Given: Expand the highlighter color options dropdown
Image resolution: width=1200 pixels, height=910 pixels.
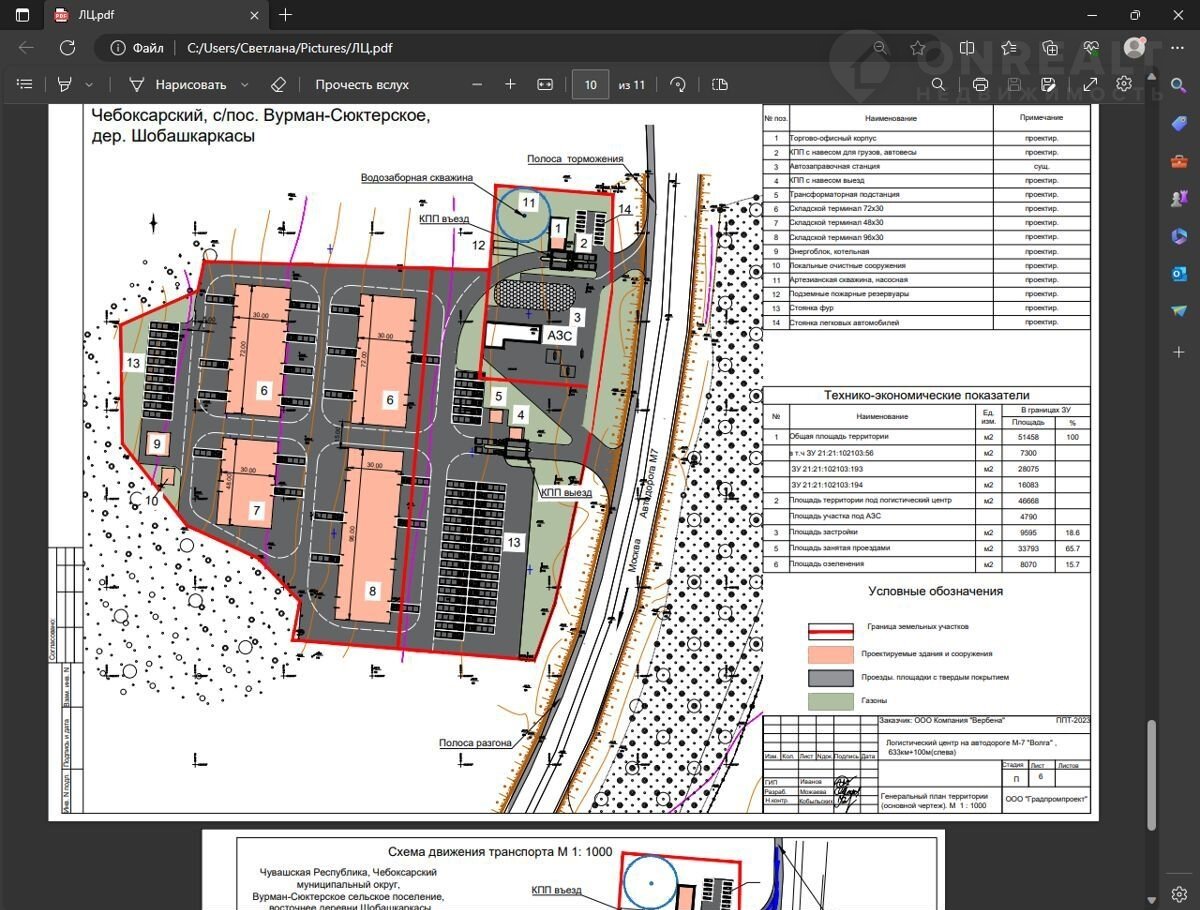Looking at the screenshot, I should pyautogui.click(x=89, y=85).
